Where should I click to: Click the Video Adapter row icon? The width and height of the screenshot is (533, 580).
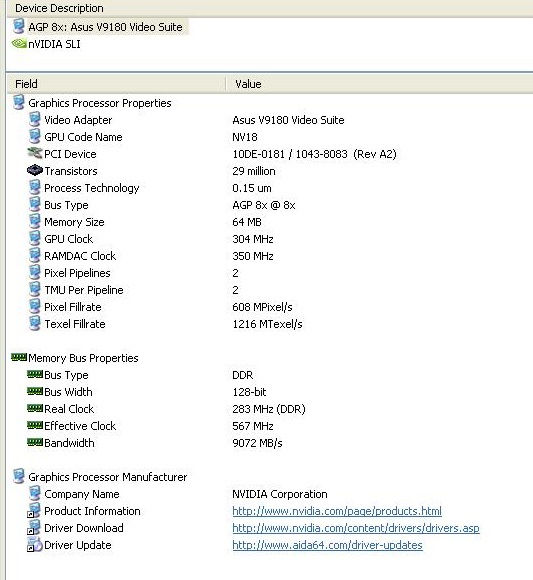tap(35, 120)
